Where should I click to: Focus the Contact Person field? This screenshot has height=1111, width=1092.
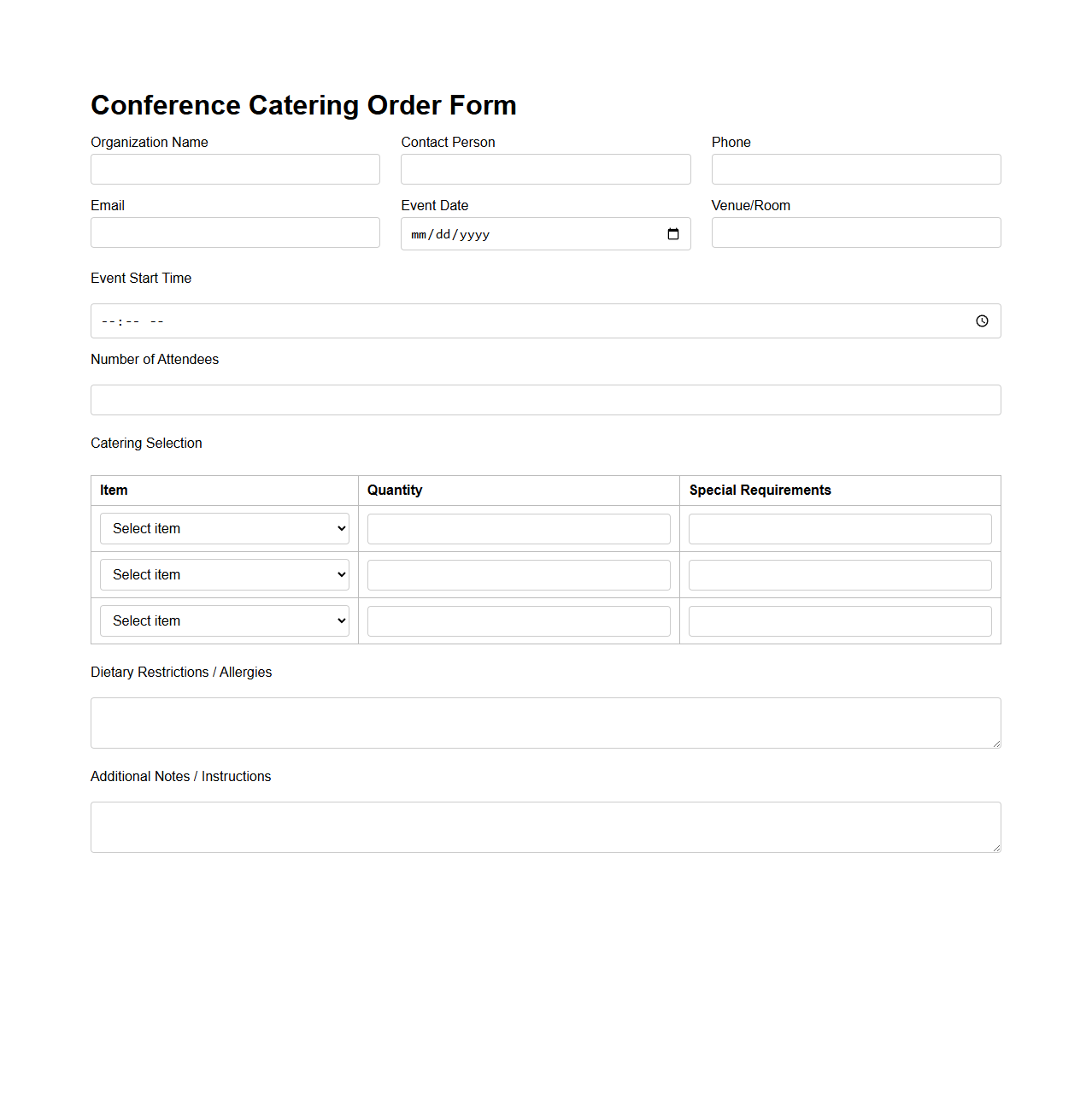coord(545,168)
